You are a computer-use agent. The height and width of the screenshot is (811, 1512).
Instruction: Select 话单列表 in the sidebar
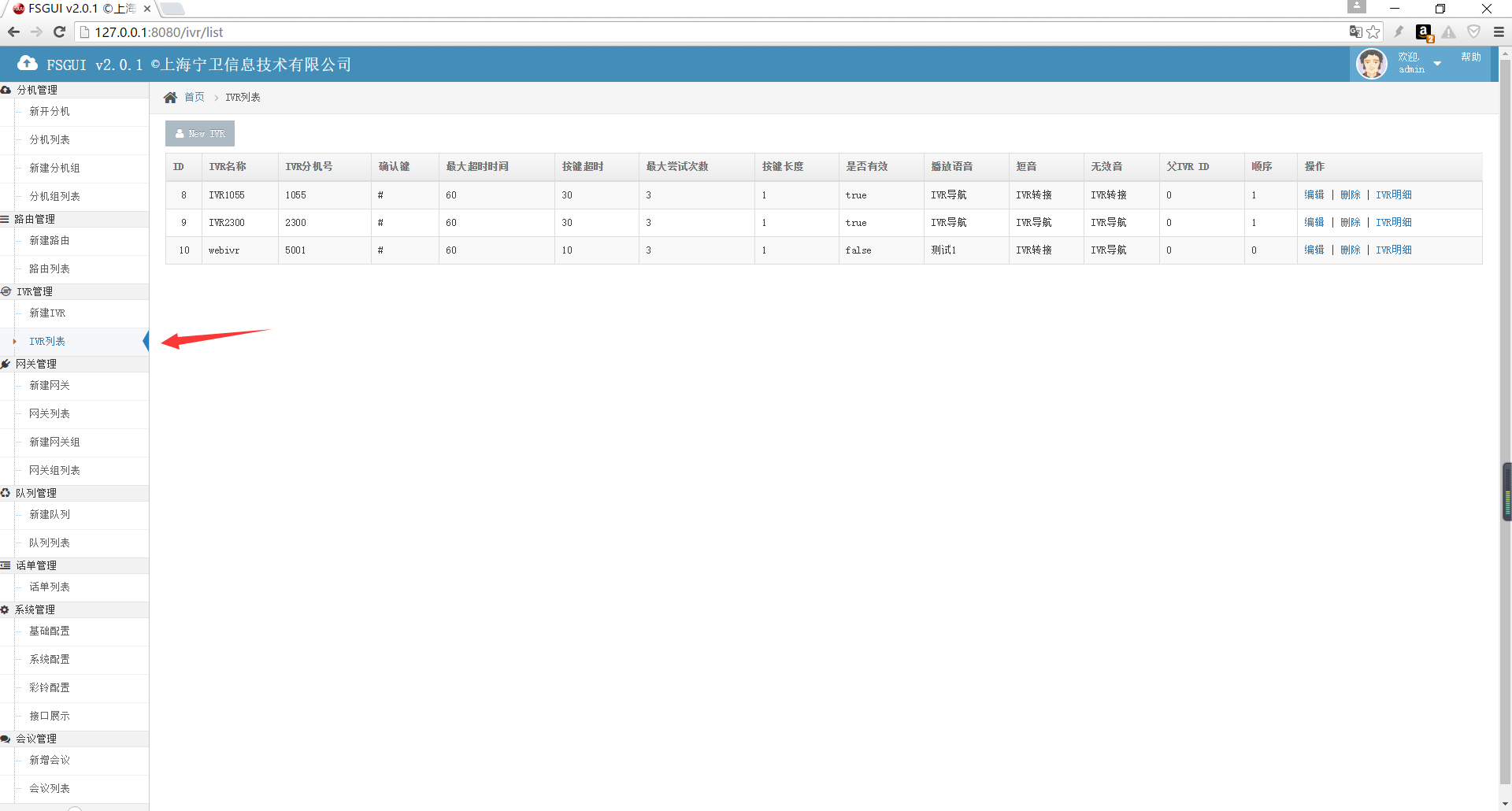pos(50,587)
